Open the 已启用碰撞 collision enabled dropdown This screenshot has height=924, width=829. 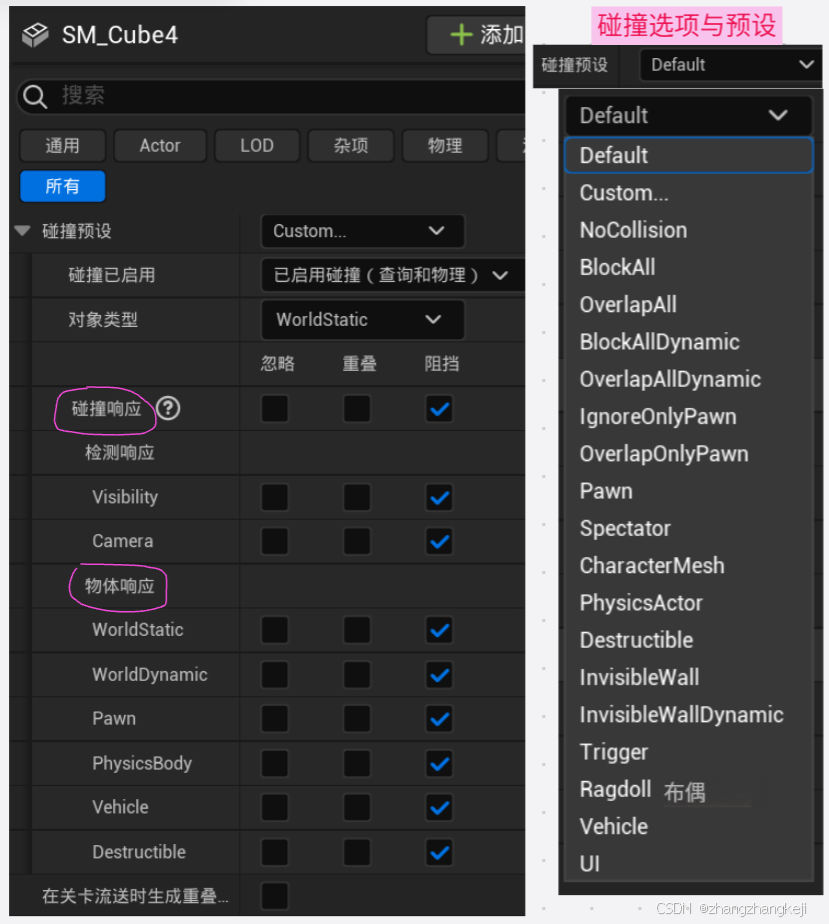coord(393,275)
